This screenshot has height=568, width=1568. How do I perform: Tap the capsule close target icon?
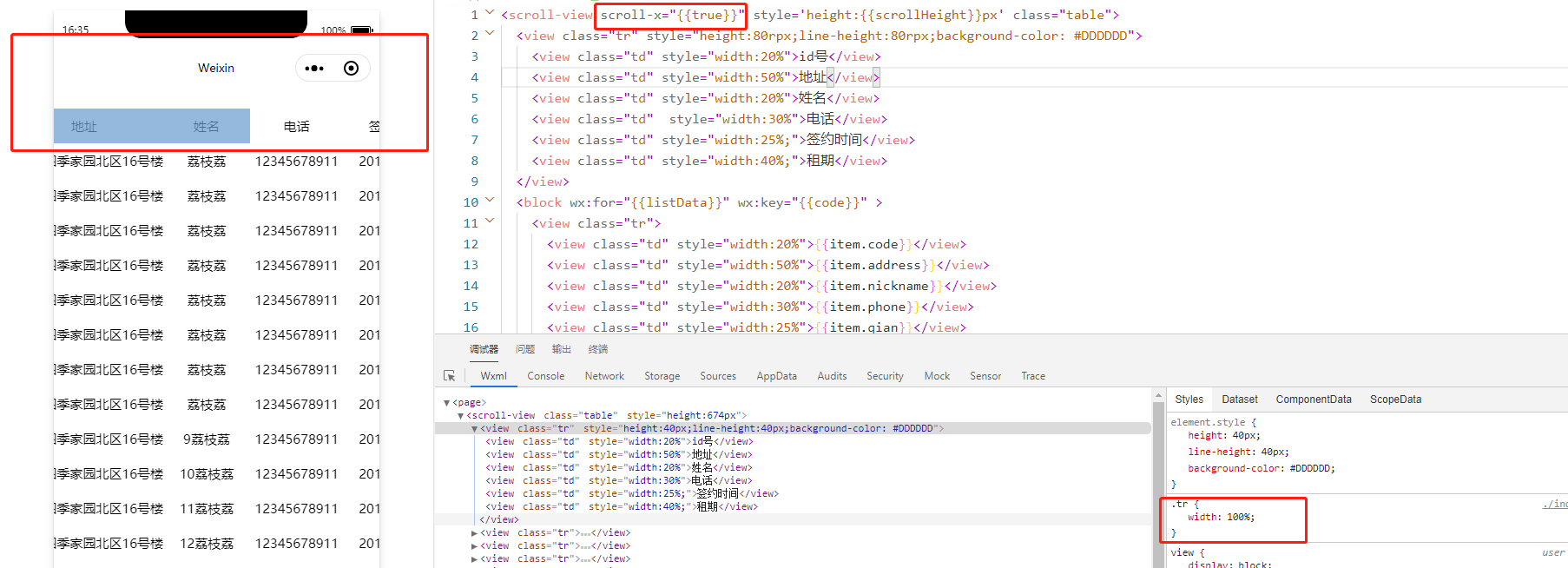351,68
